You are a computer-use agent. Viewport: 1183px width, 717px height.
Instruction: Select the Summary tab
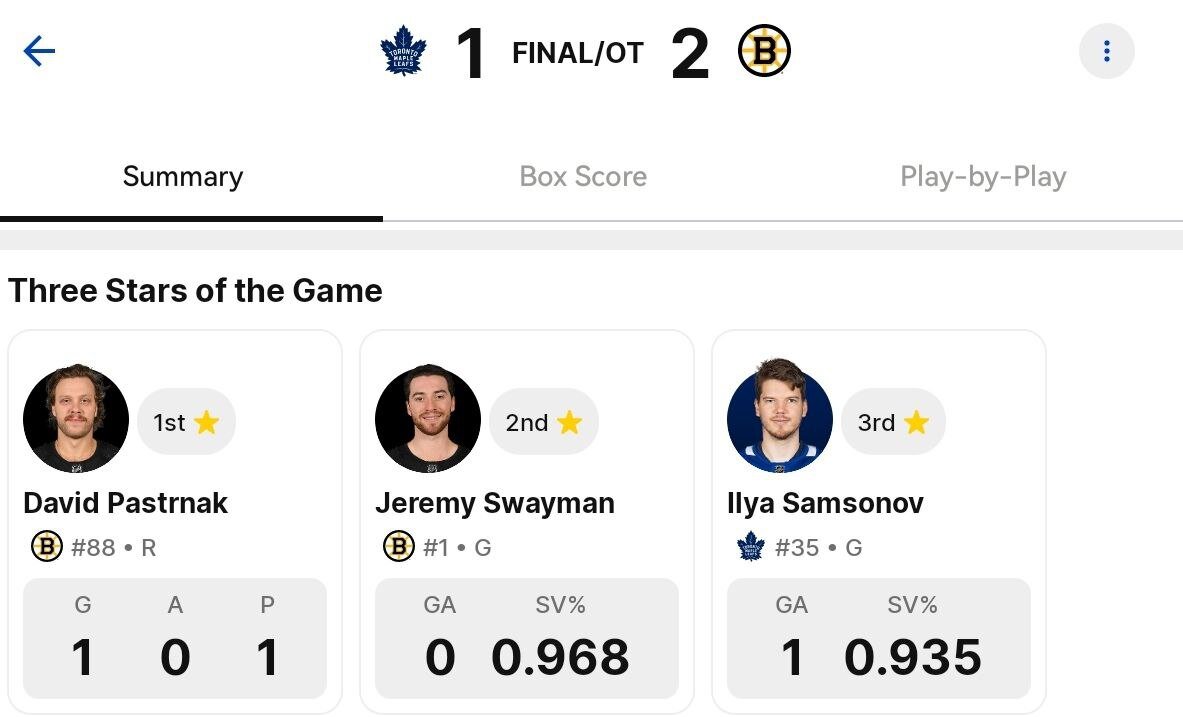(183, 177)
